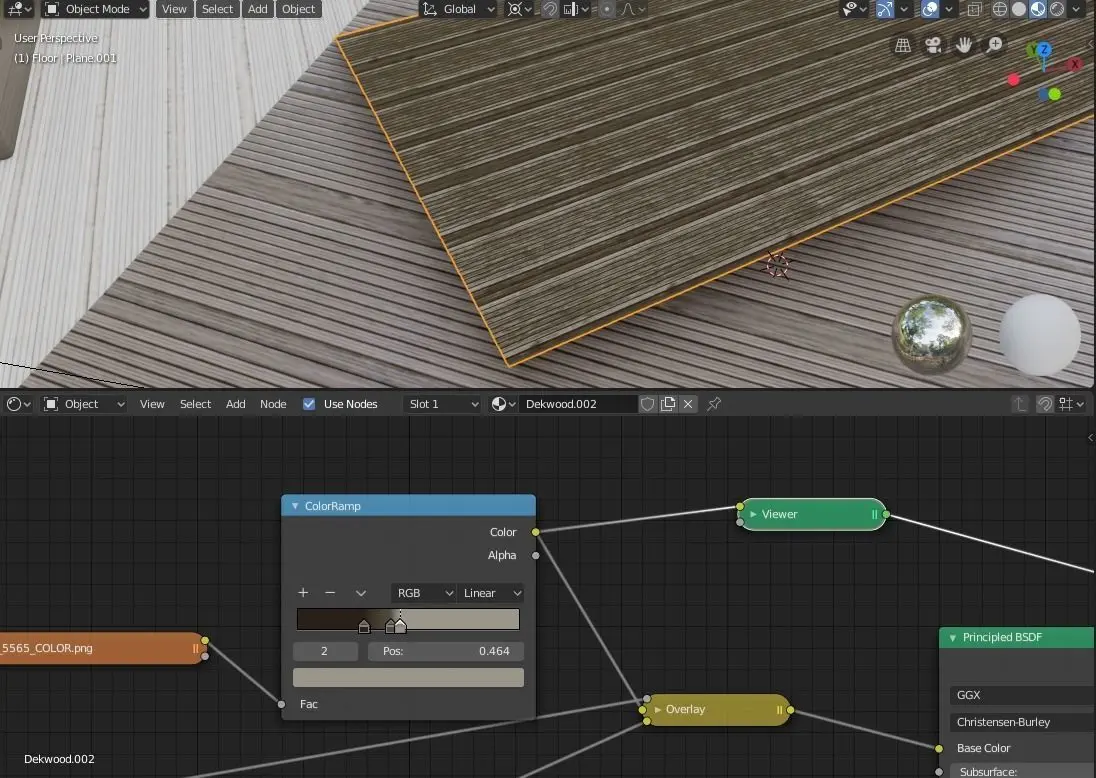This screenshot has width=1096, height=778.
Task: Click the zoom view magnifier icon
Action: point(995,45)
